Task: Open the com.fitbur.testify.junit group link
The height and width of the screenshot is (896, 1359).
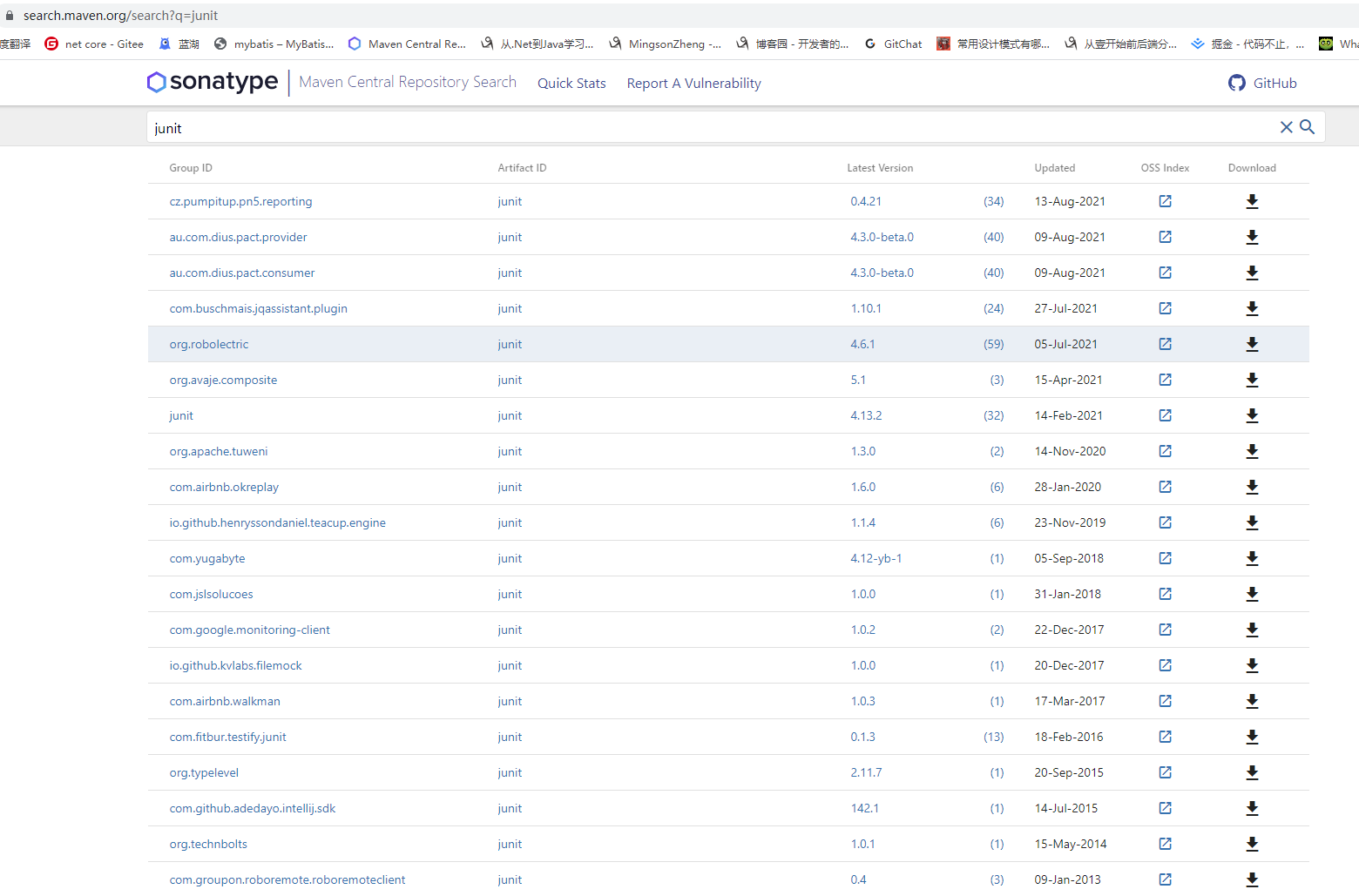Action: 227,737
